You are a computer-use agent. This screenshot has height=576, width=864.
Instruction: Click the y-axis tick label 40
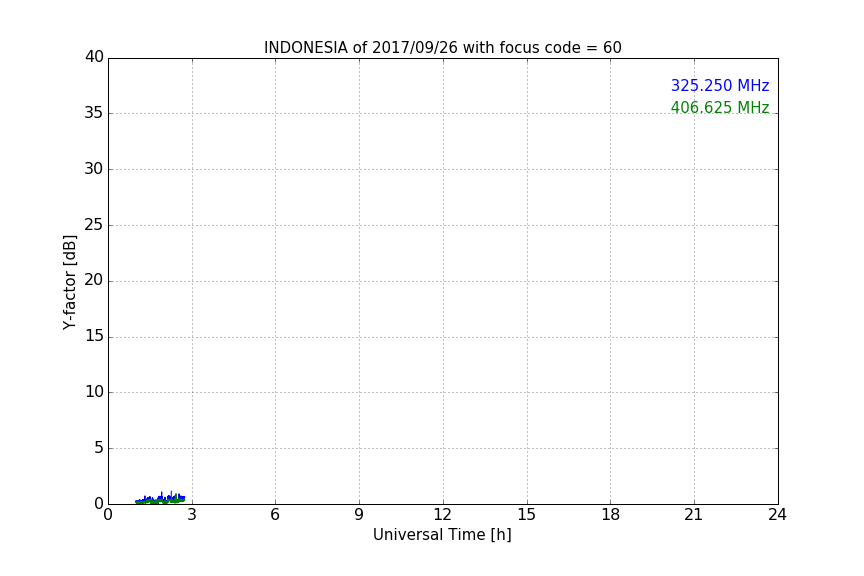click(94, 57)
